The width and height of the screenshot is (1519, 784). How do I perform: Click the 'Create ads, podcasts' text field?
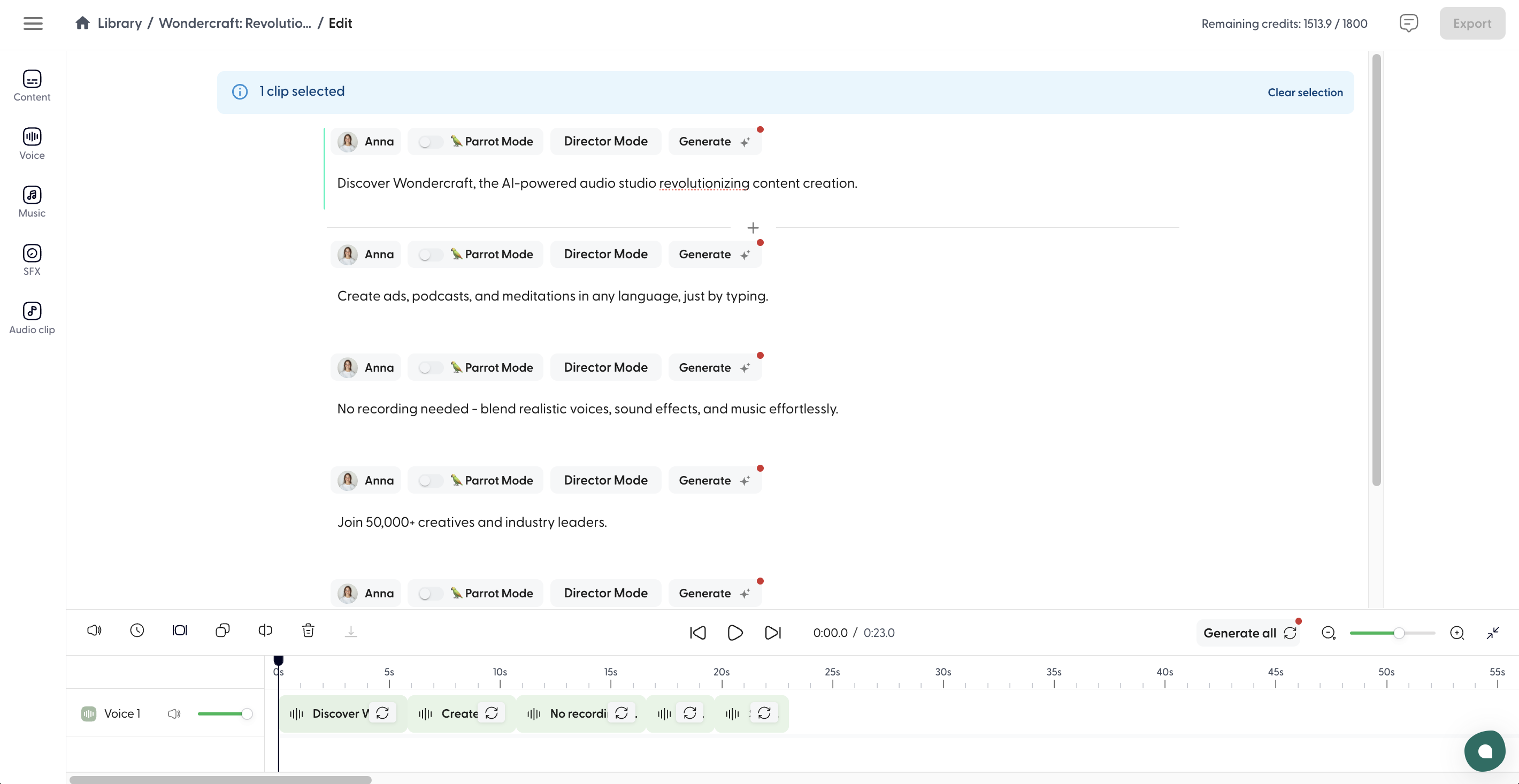[553, 296]
